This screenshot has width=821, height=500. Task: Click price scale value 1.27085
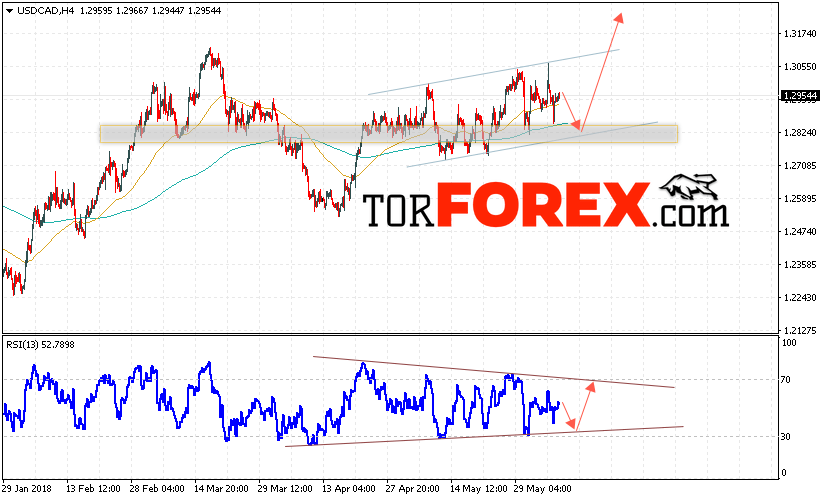point(800,165)
